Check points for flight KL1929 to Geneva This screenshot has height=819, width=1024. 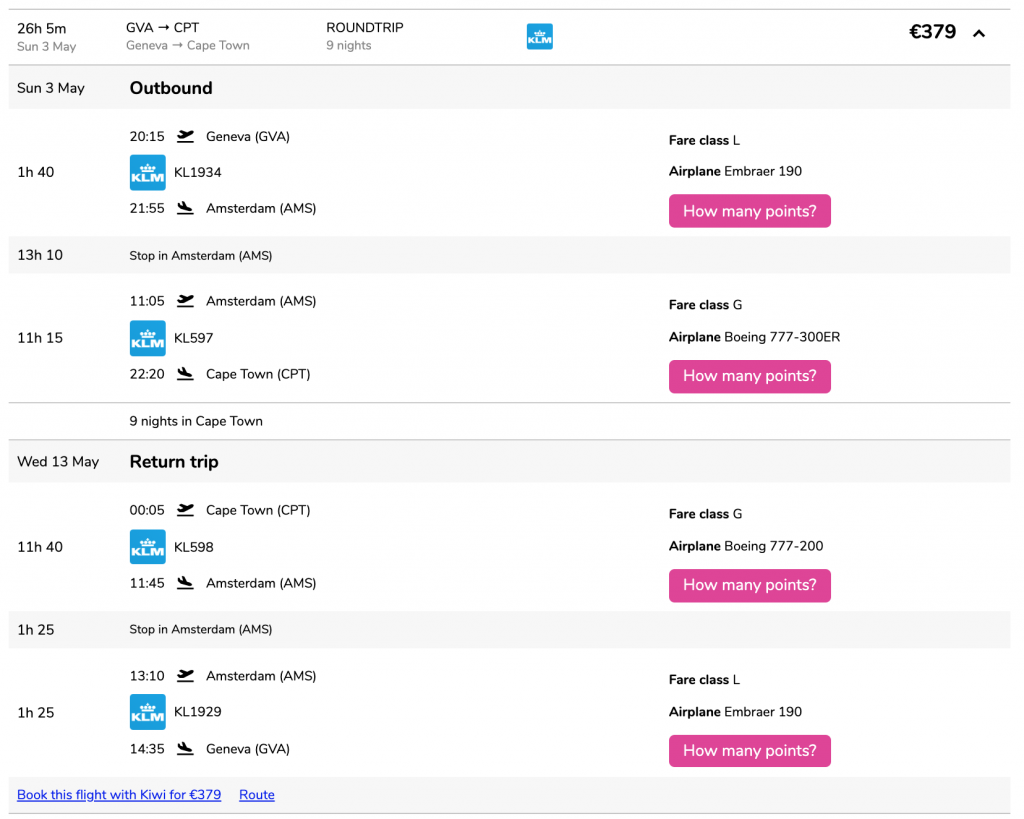coord(750,750)
